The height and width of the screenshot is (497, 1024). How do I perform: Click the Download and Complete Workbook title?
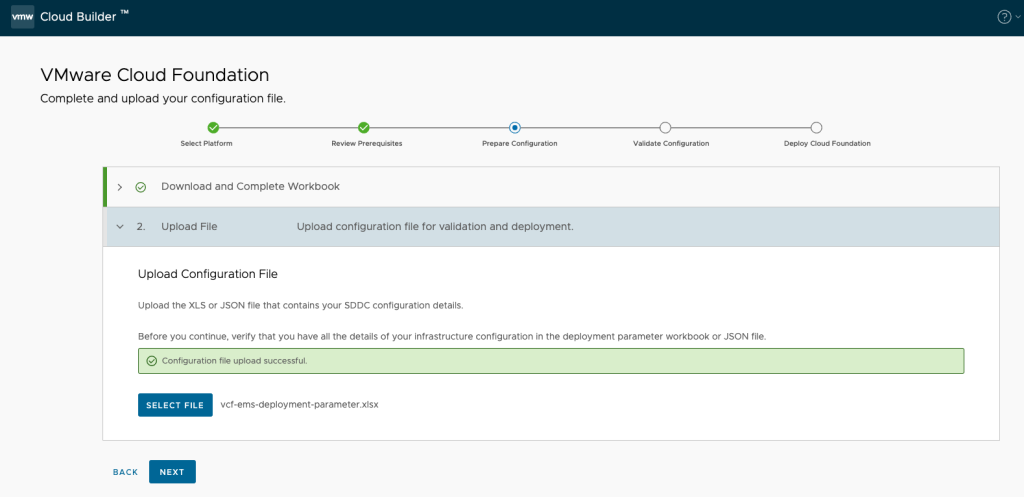tap(250, 186)
